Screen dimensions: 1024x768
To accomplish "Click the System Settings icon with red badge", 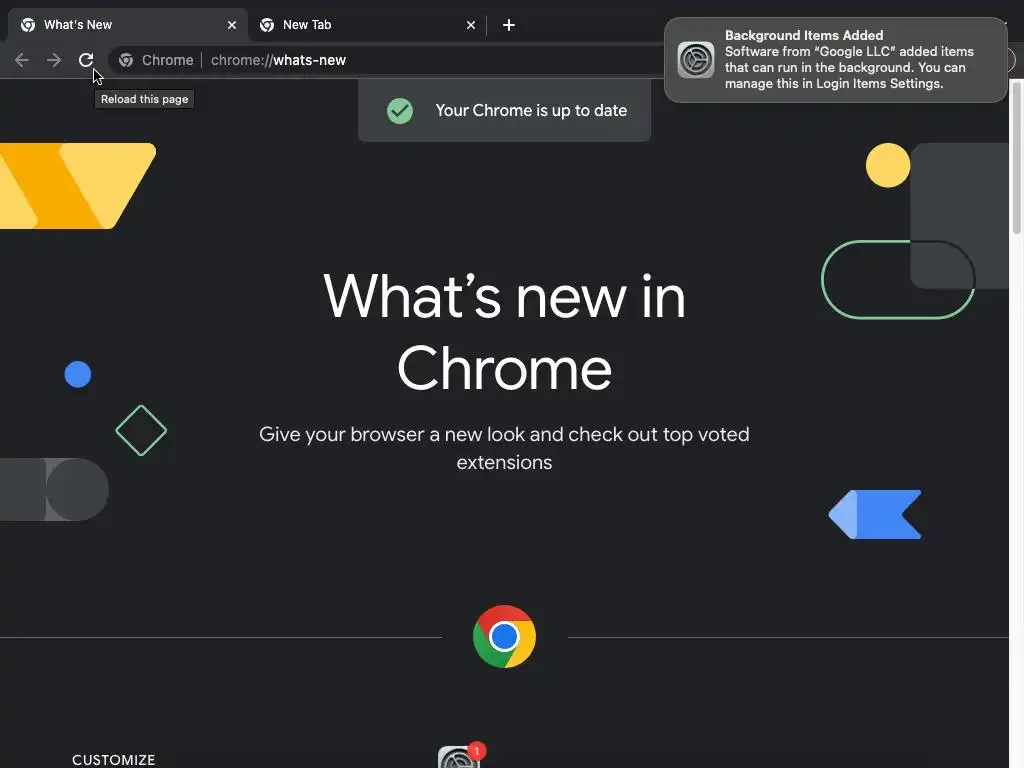I will [x=460, y=756].
